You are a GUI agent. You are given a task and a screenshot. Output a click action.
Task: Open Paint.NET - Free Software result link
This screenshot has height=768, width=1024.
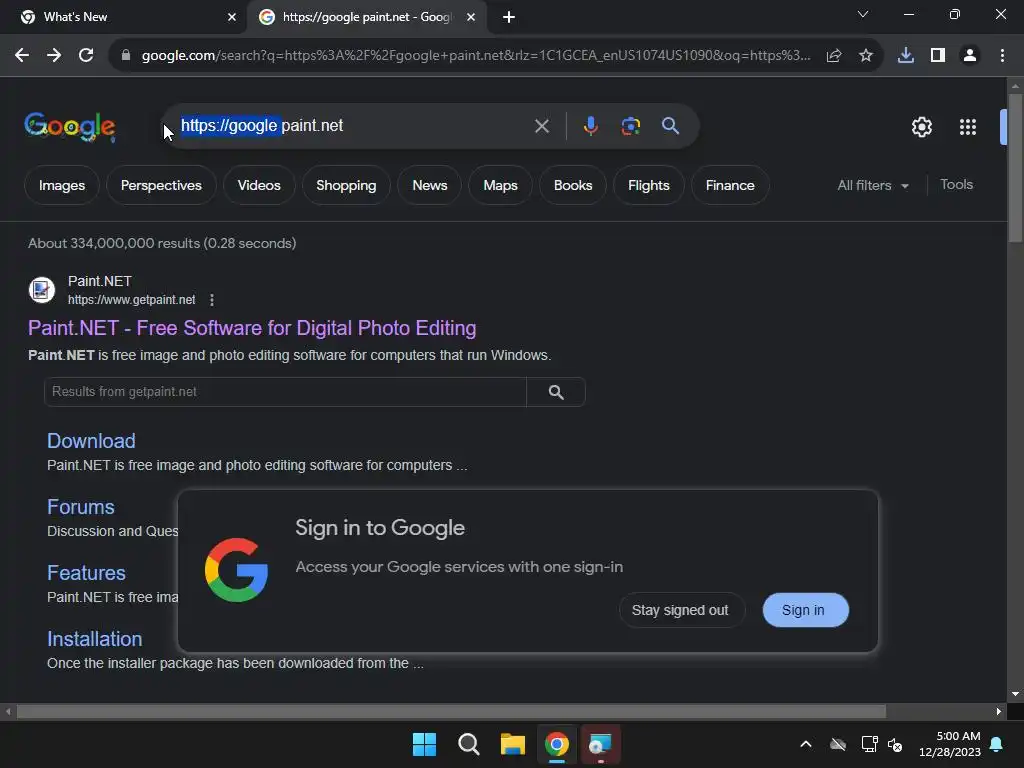pos(252,328)
